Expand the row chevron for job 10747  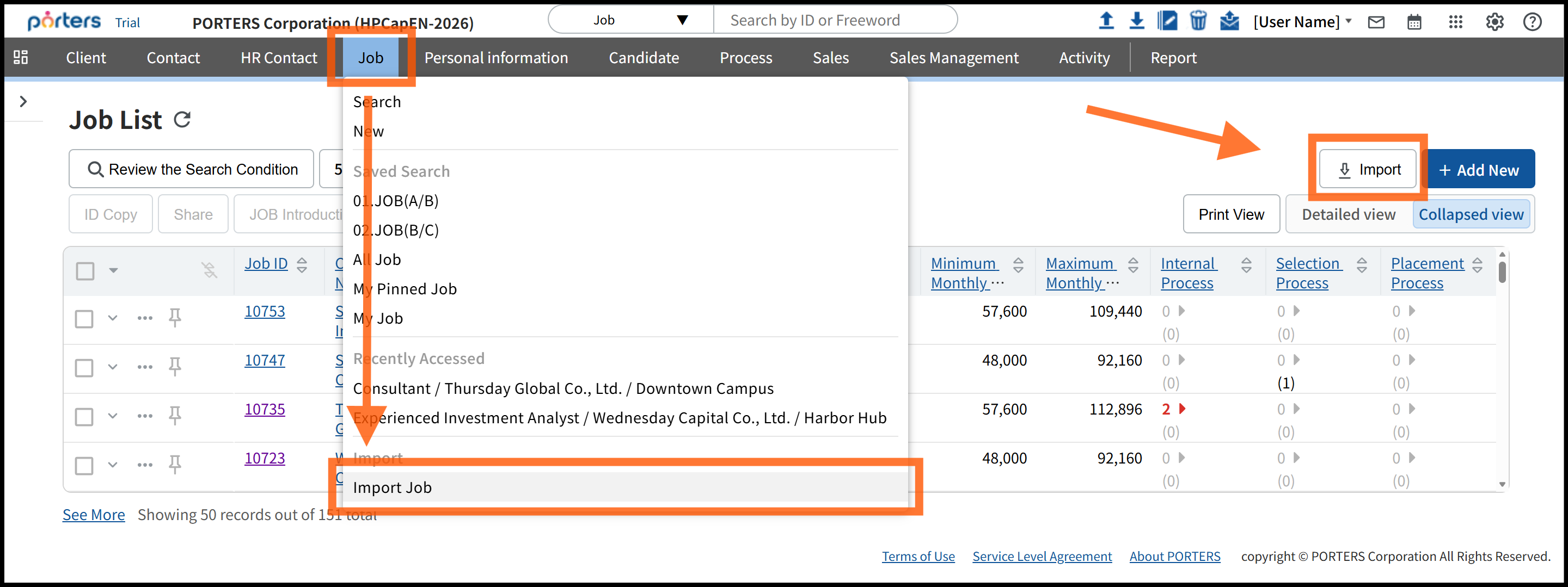[x=113, y=367]
